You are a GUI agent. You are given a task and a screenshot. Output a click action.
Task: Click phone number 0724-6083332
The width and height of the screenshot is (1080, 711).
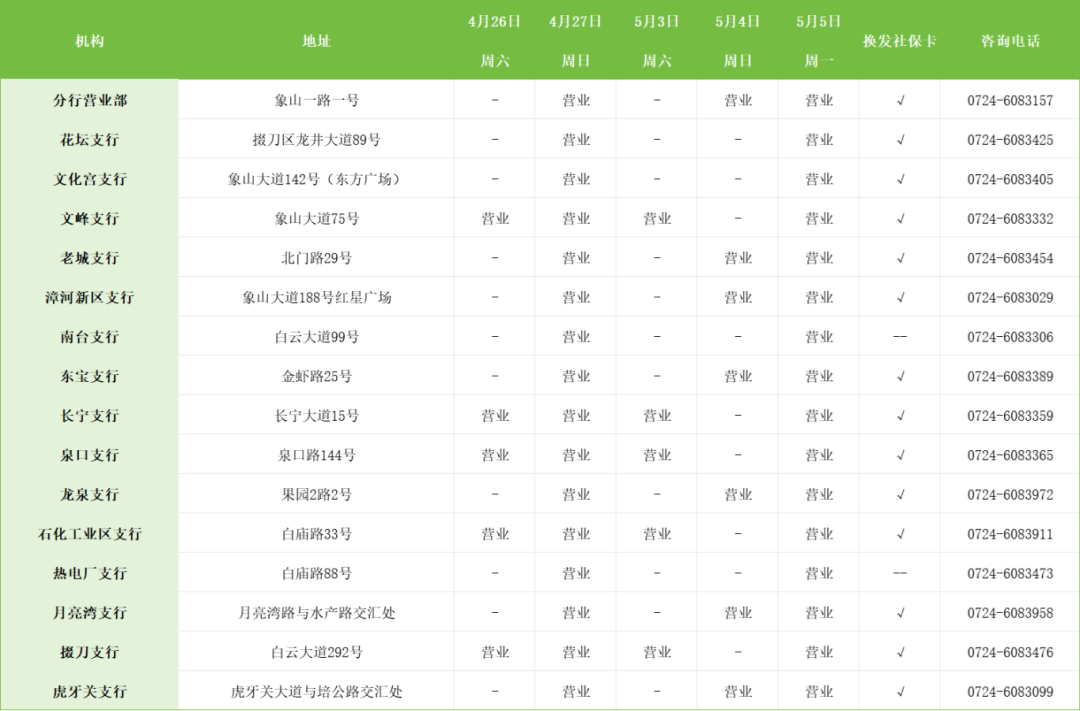click(x=1010, y=218)
